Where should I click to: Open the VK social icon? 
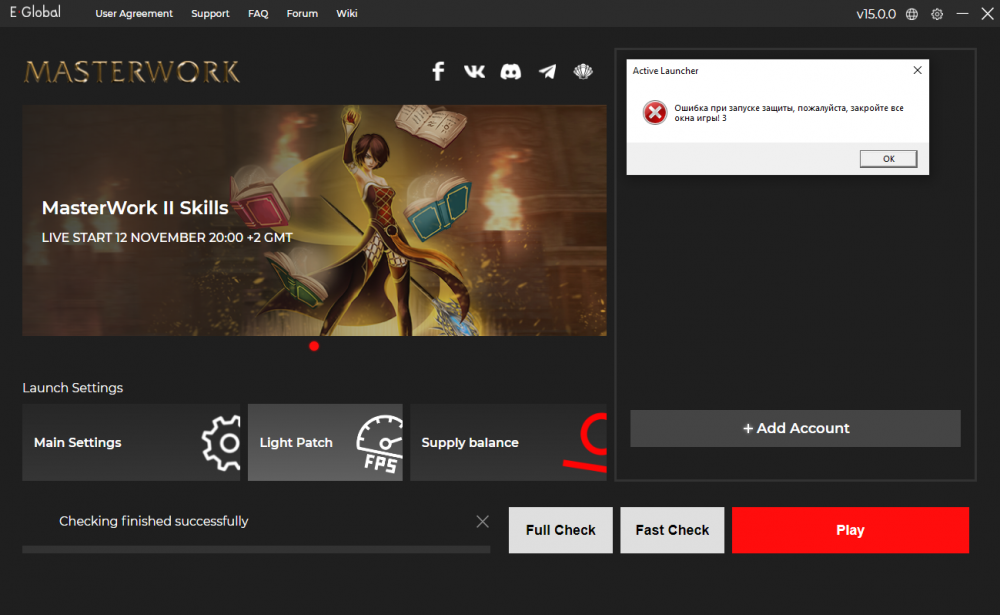click(474, 71)
